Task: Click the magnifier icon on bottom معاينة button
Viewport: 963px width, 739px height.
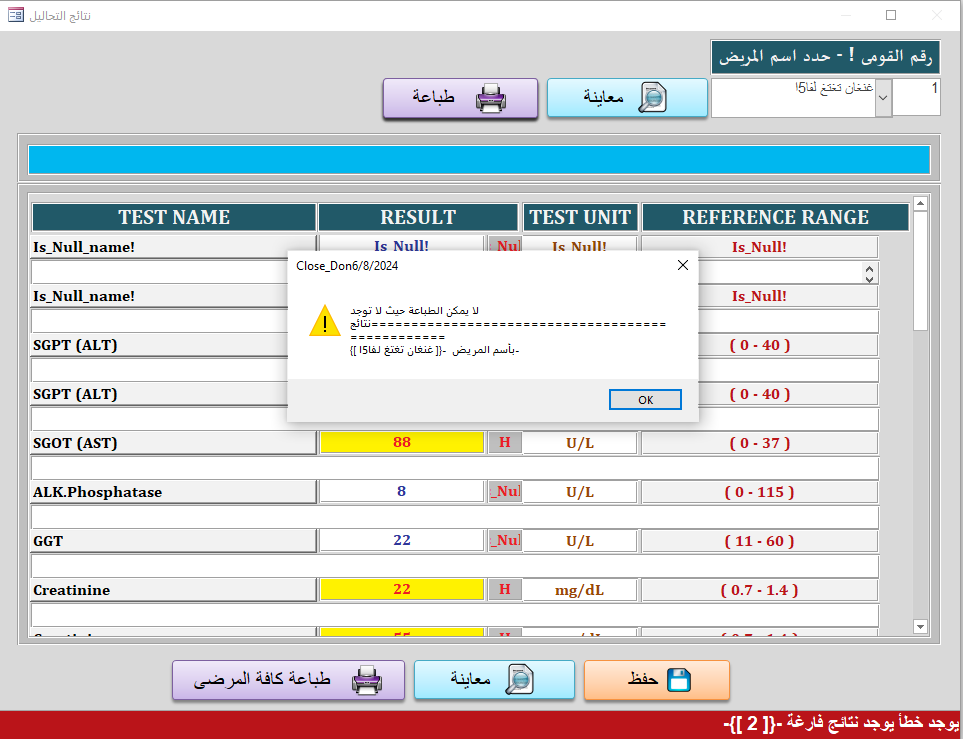Action: (520, 680)
